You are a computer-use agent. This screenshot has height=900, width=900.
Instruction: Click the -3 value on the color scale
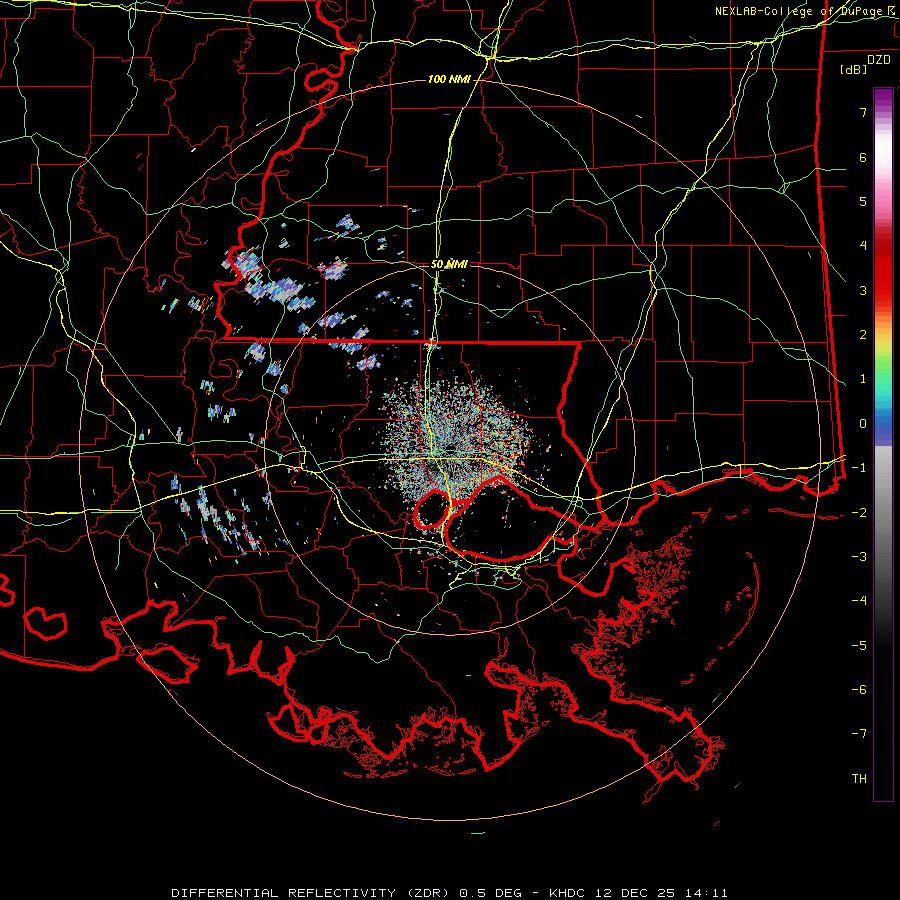pos(859,557)
